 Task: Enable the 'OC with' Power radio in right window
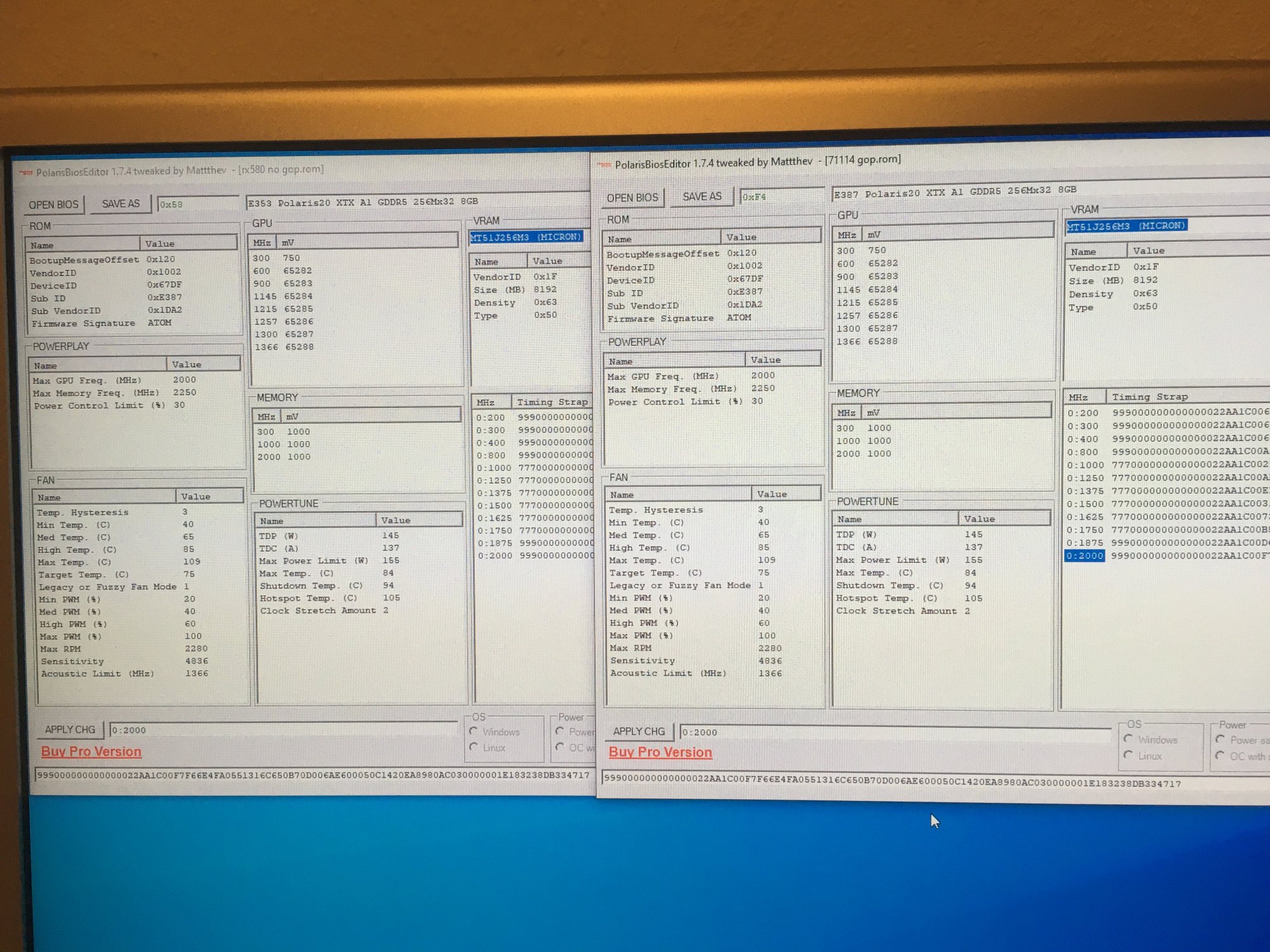point(1220,756)
